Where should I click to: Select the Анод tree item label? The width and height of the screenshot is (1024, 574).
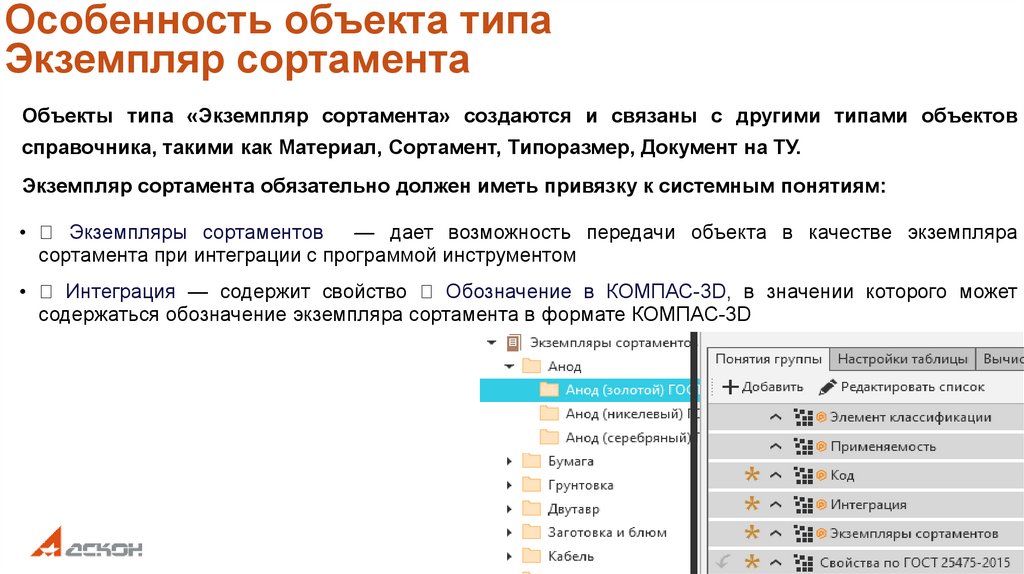point(564,366)
